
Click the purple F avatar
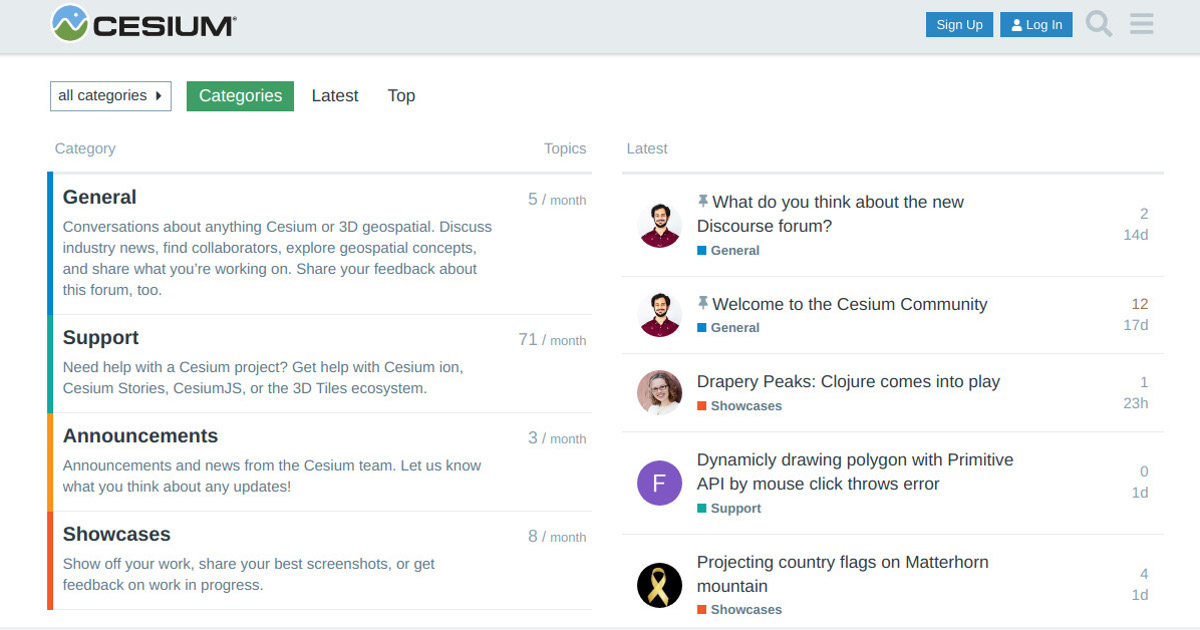659,483
